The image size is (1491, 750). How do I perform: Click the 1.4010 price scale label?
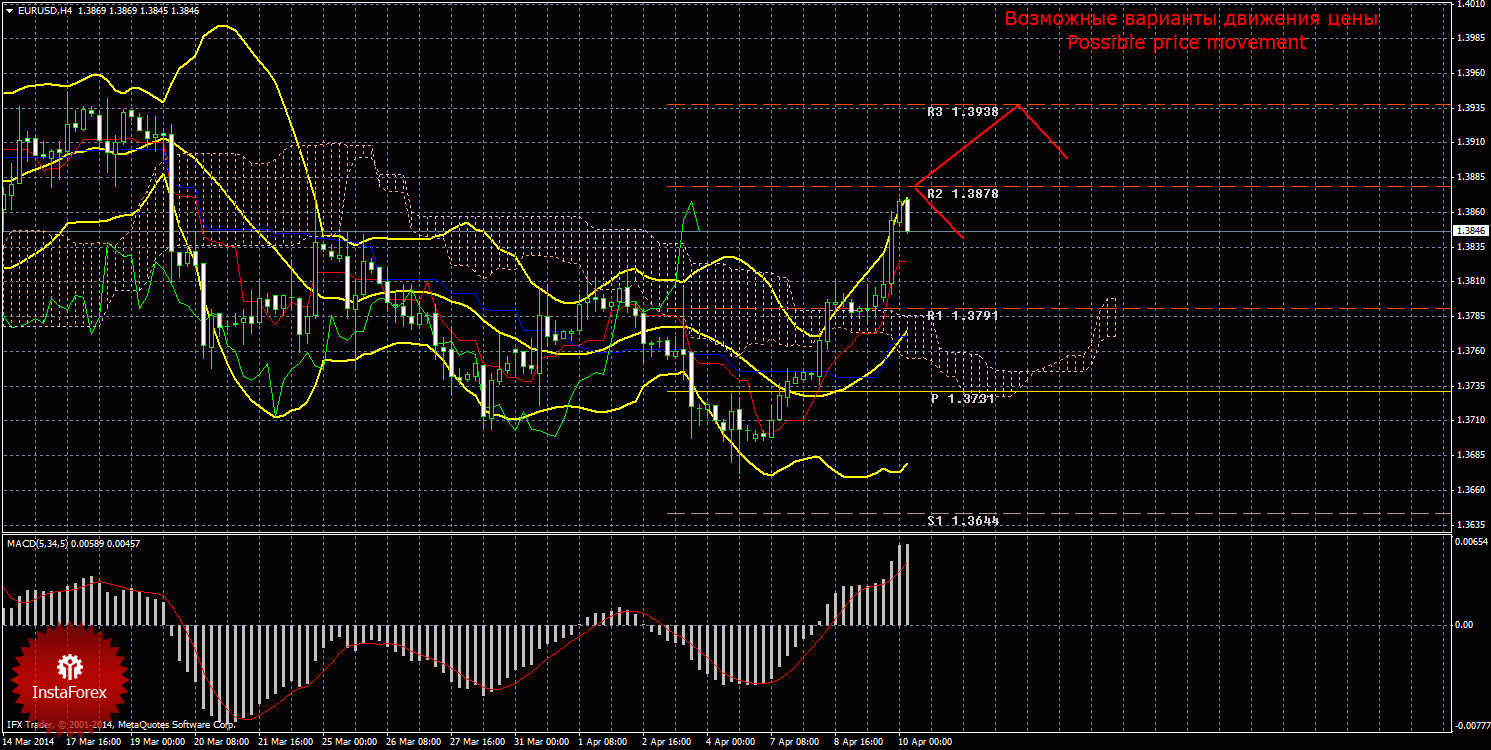click(x=1470, y=4)
